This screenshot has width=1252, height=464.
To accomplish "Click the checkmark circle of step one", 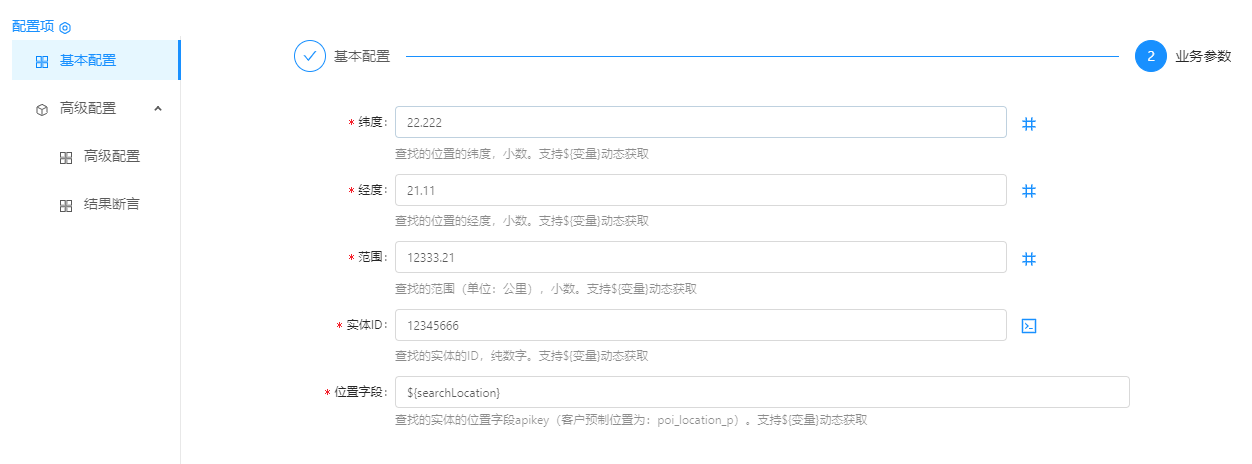I will coord(310,56).
